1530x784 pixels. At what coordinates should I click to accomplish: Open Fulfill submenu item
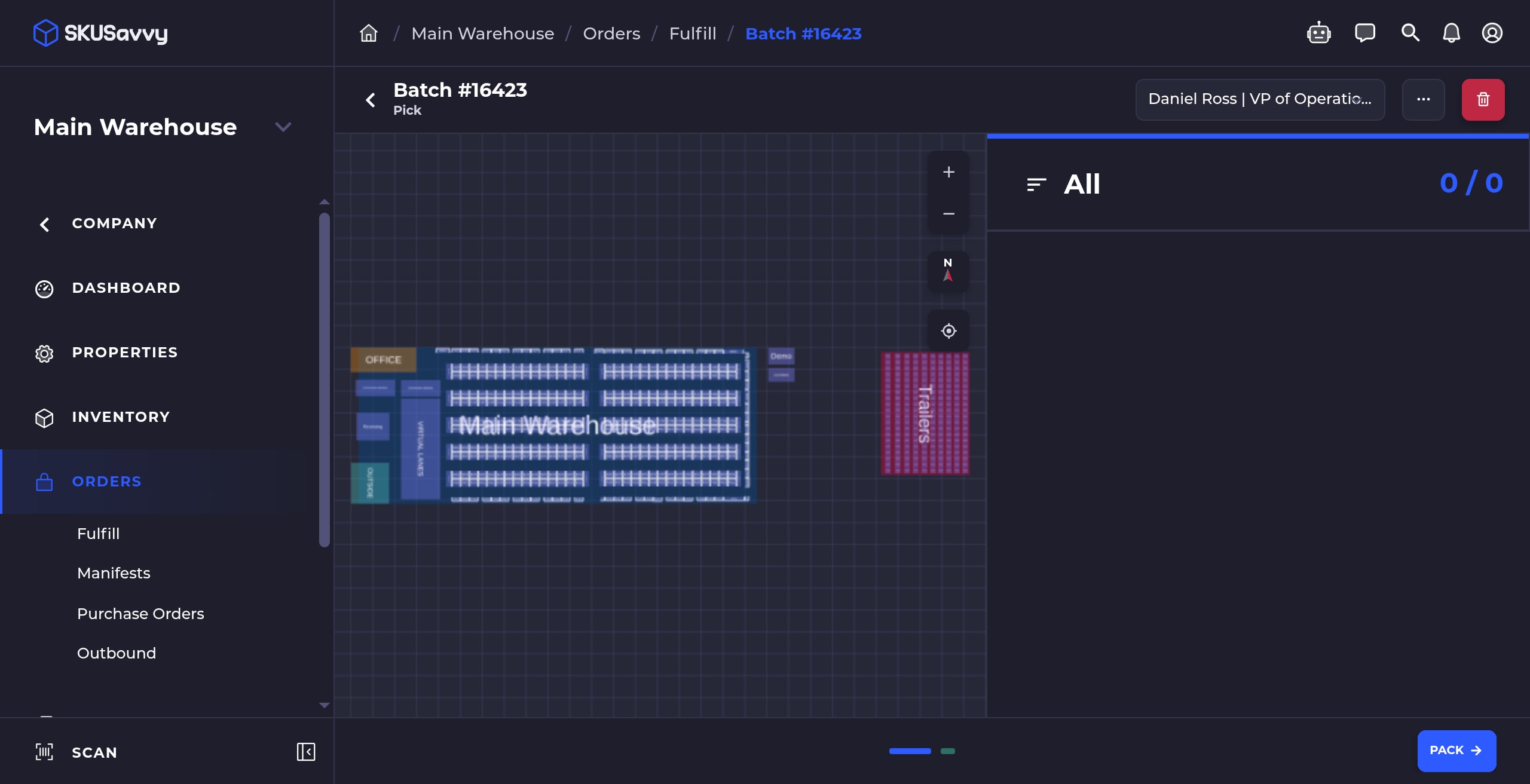tap(99, 534)
